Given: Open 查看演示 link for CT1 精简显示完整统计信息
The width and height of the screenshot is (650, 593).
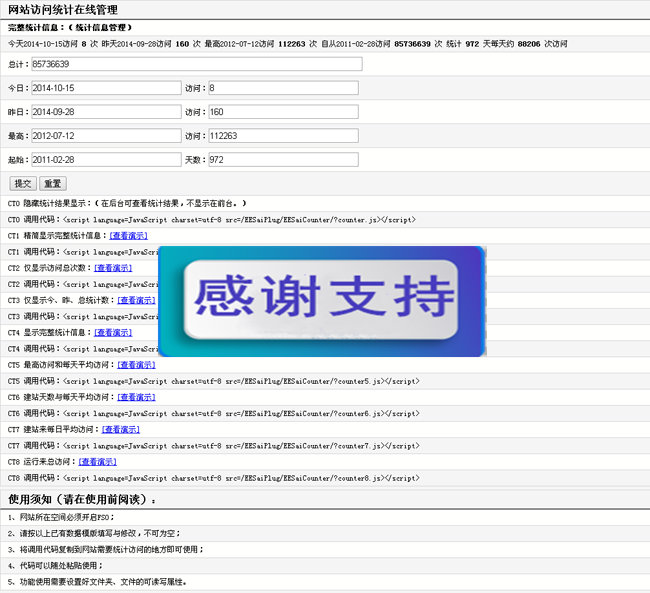Looking at the screenshot, I should click(x=129, y=236).
